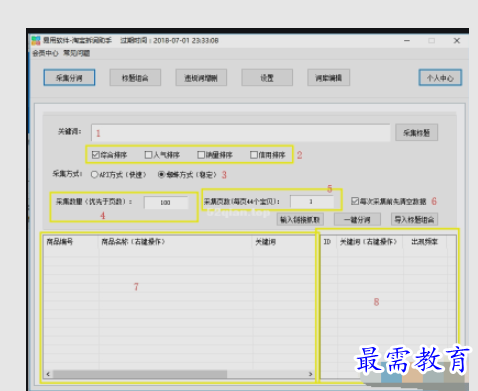Select the API方式 (快捷) radio button
This screenshot has width=478, height=391.
pos(94,174)
